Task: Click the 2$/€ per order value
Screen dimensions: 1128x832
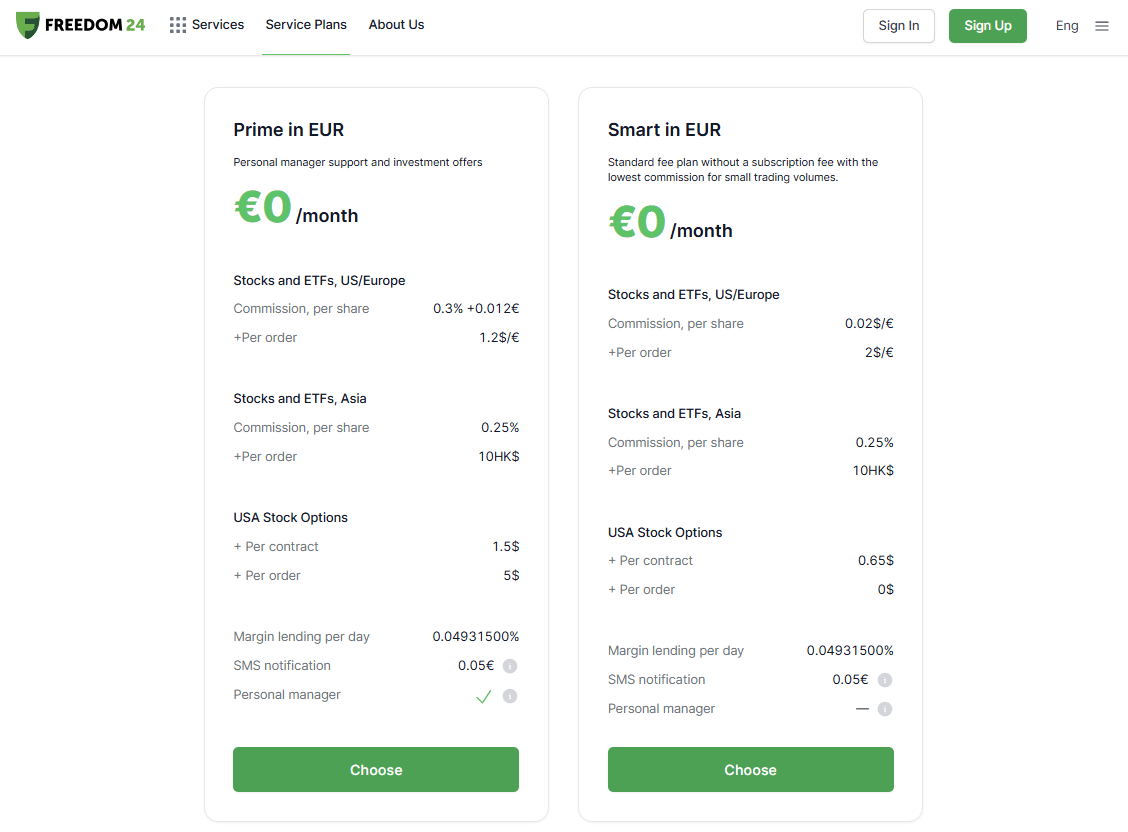Action: coord(879,352)
